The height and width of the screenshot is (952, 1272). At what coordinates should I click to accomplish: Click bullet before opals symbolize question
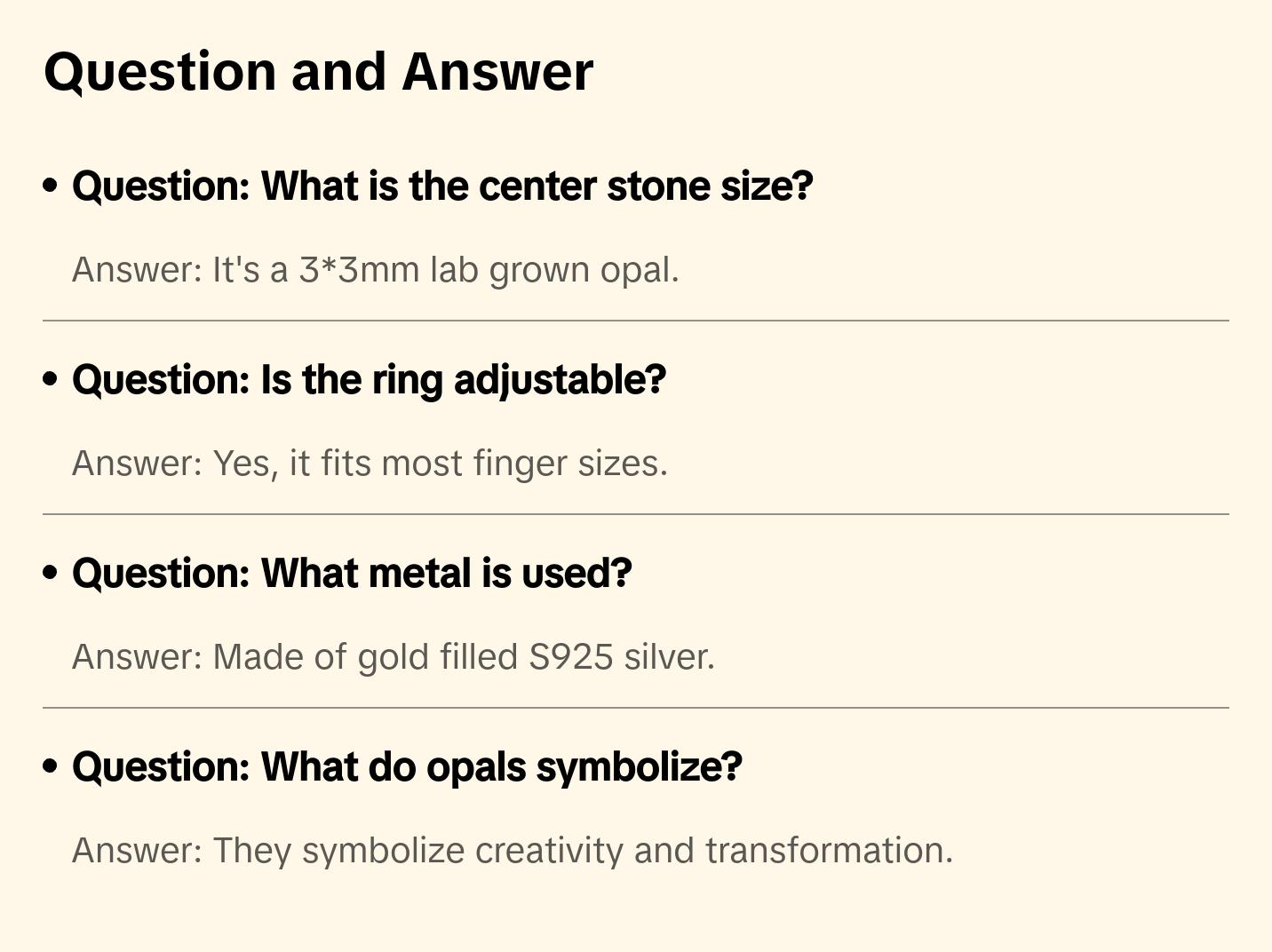coord(51,766)
